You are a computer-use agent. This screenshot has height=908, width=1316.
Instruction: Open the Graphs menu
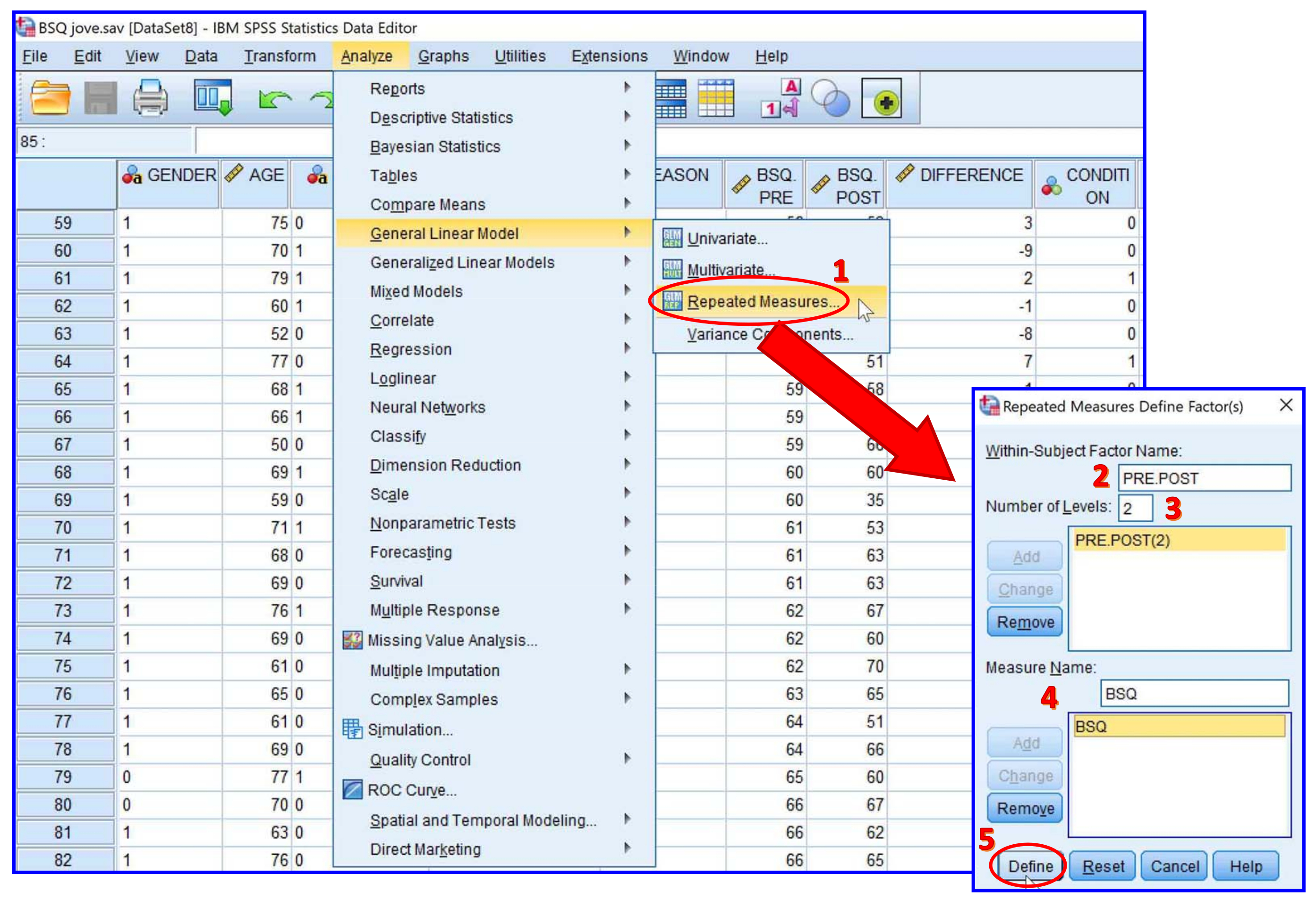[x=443, y=56]
